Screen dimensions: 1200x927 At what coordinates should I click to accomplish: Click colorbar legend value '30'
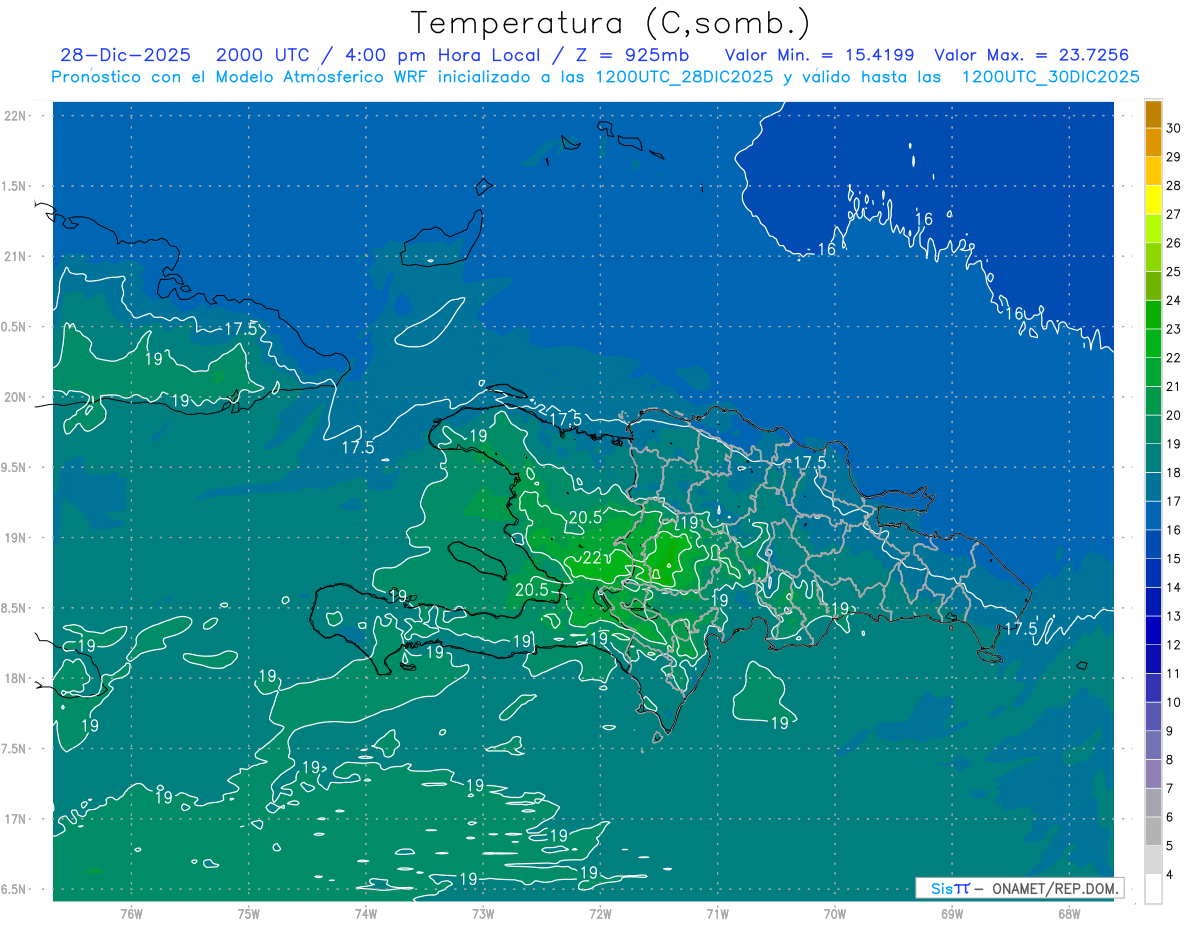(1174, 128)
